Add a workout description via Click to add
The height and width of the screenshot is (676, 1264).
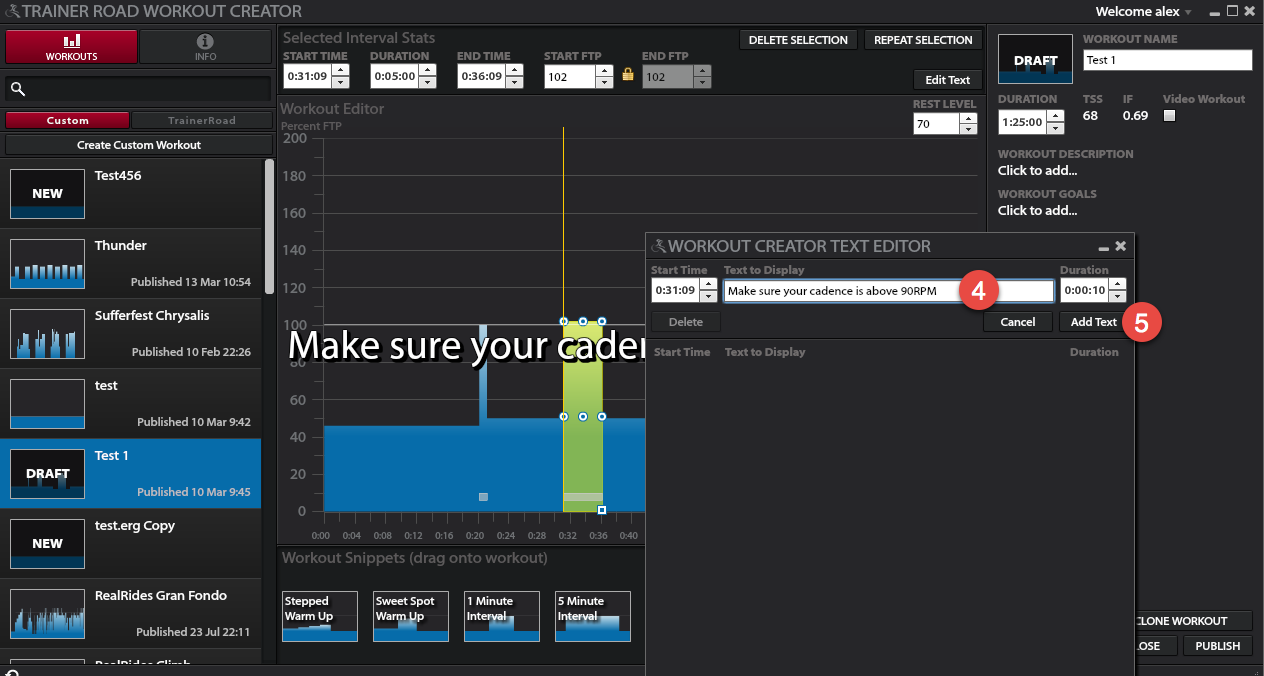pos(1037,170)
